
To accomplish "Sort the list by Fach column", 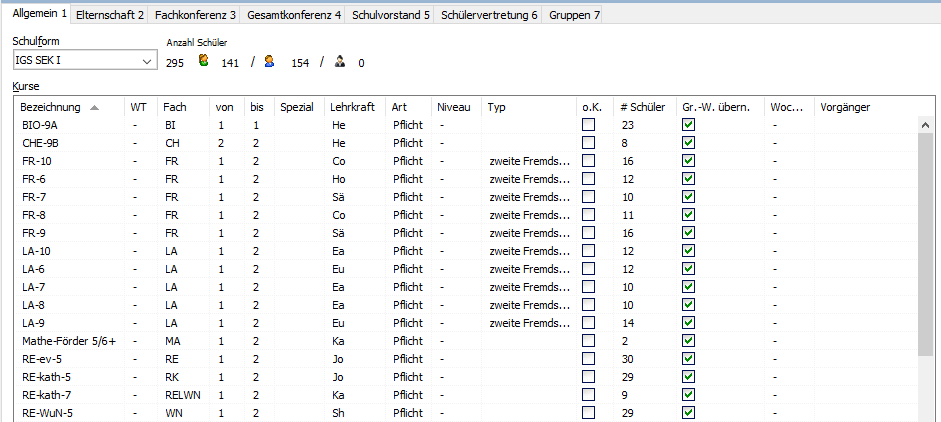I will point(175,107).
